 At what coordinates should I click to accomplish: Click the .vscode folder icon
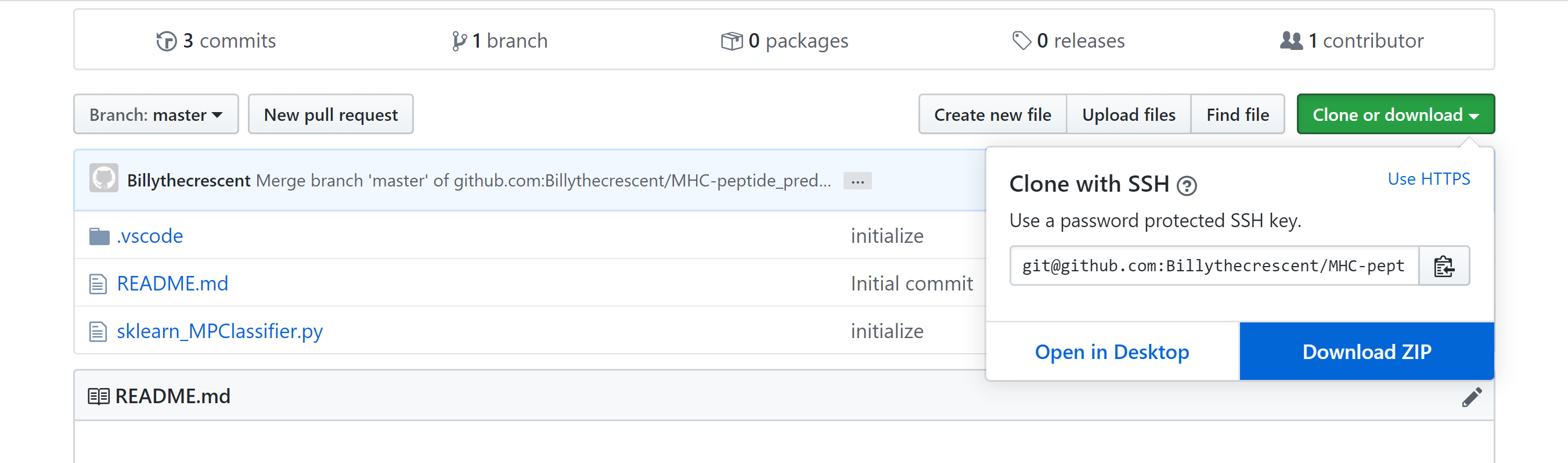point(99,236)
